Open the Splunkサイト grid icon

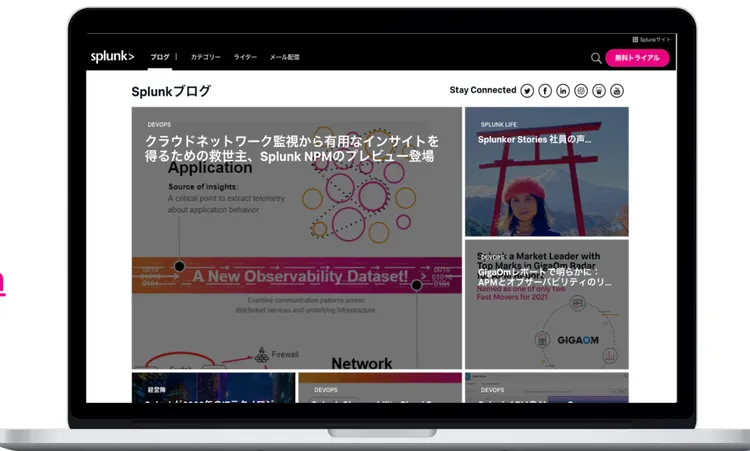[635, 40]
